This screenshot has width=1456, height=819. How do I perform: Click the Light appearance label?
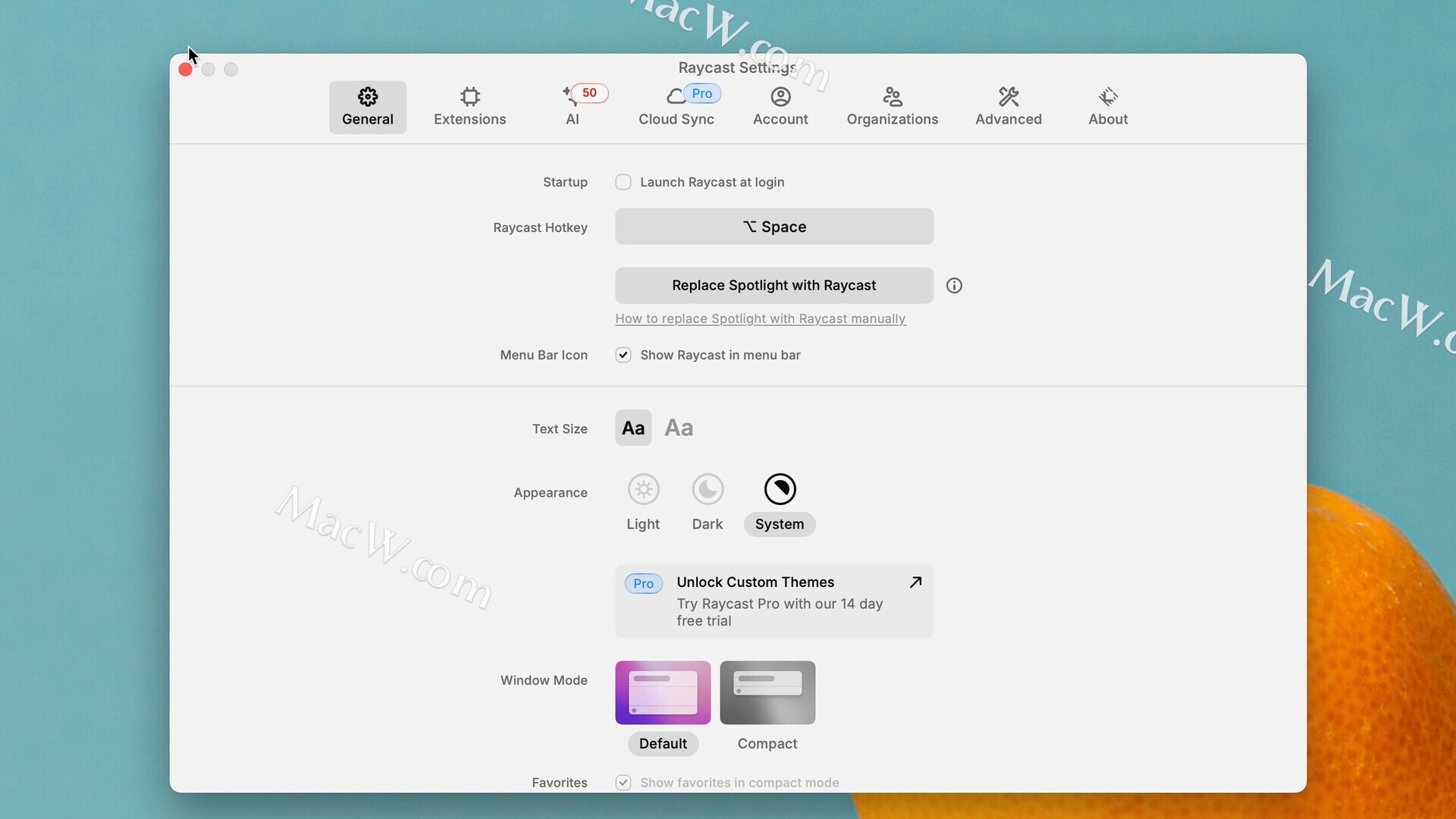(643, 524)
